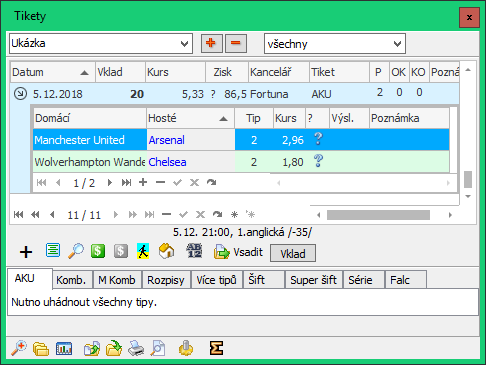Sort by the Datum column header

tap(53, 72)
